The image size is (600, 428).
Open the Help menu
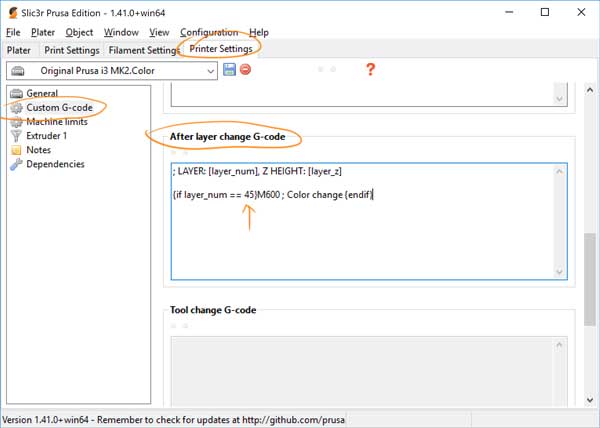tap(259, 33)
